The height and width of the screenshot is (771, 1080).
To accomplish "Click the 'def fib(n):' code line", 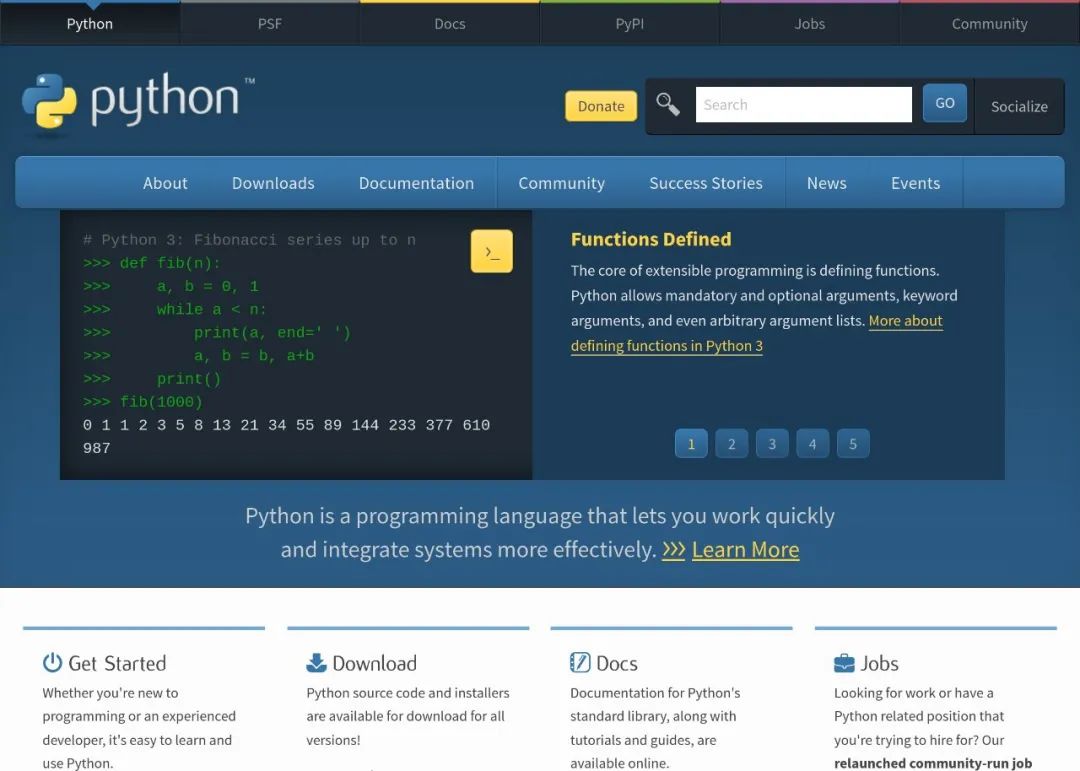I will click(x=152, y=263).
